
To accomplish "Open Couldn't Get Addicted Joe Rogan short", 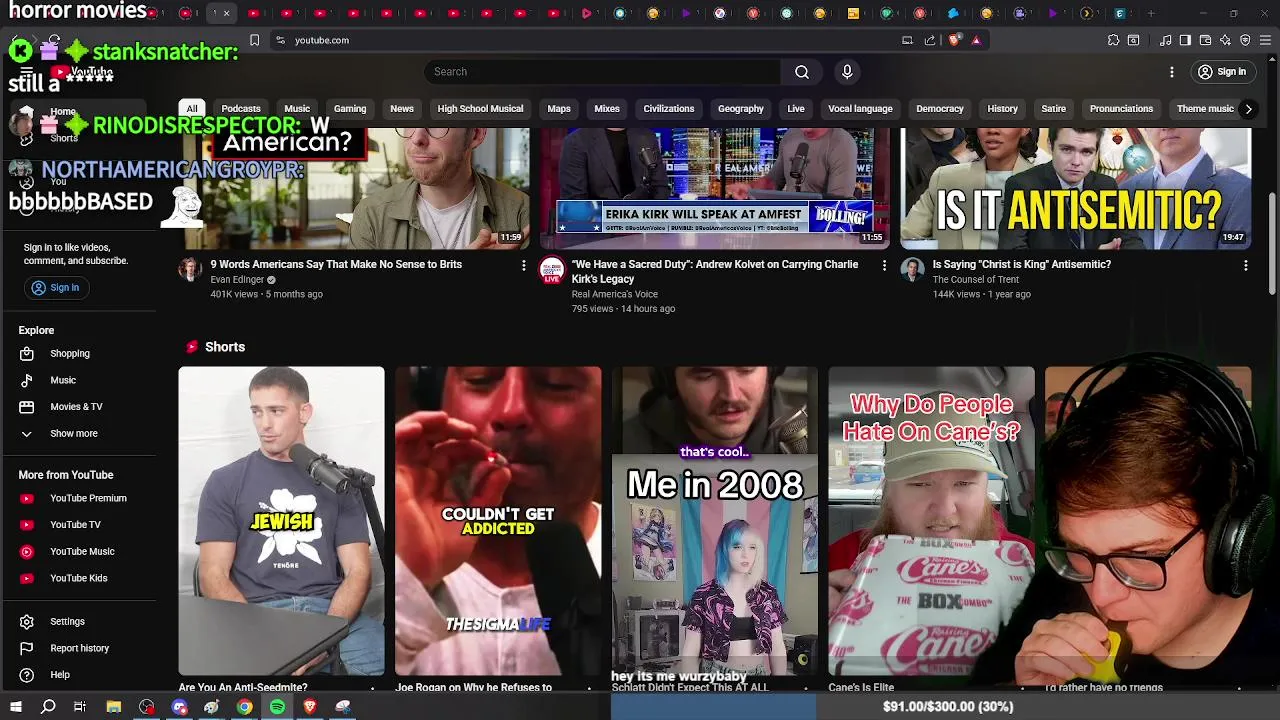I will (x=498, y=521).
